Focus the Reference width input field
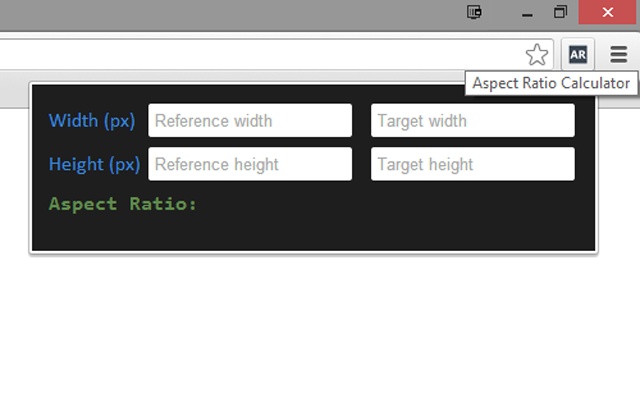 250,120
